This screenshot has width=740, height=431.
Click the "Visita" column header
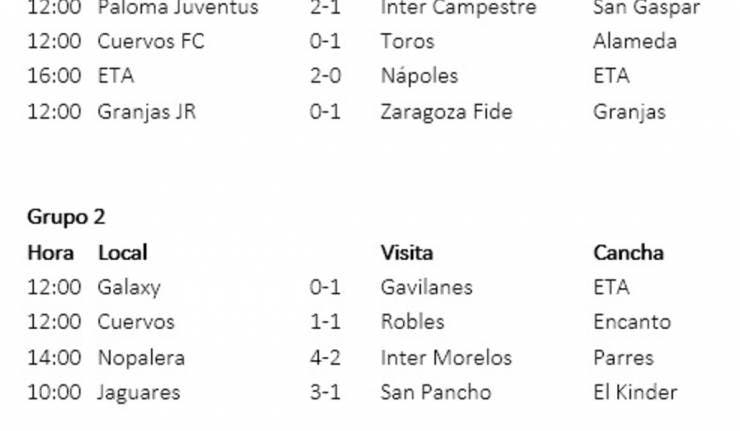[406, 253]
